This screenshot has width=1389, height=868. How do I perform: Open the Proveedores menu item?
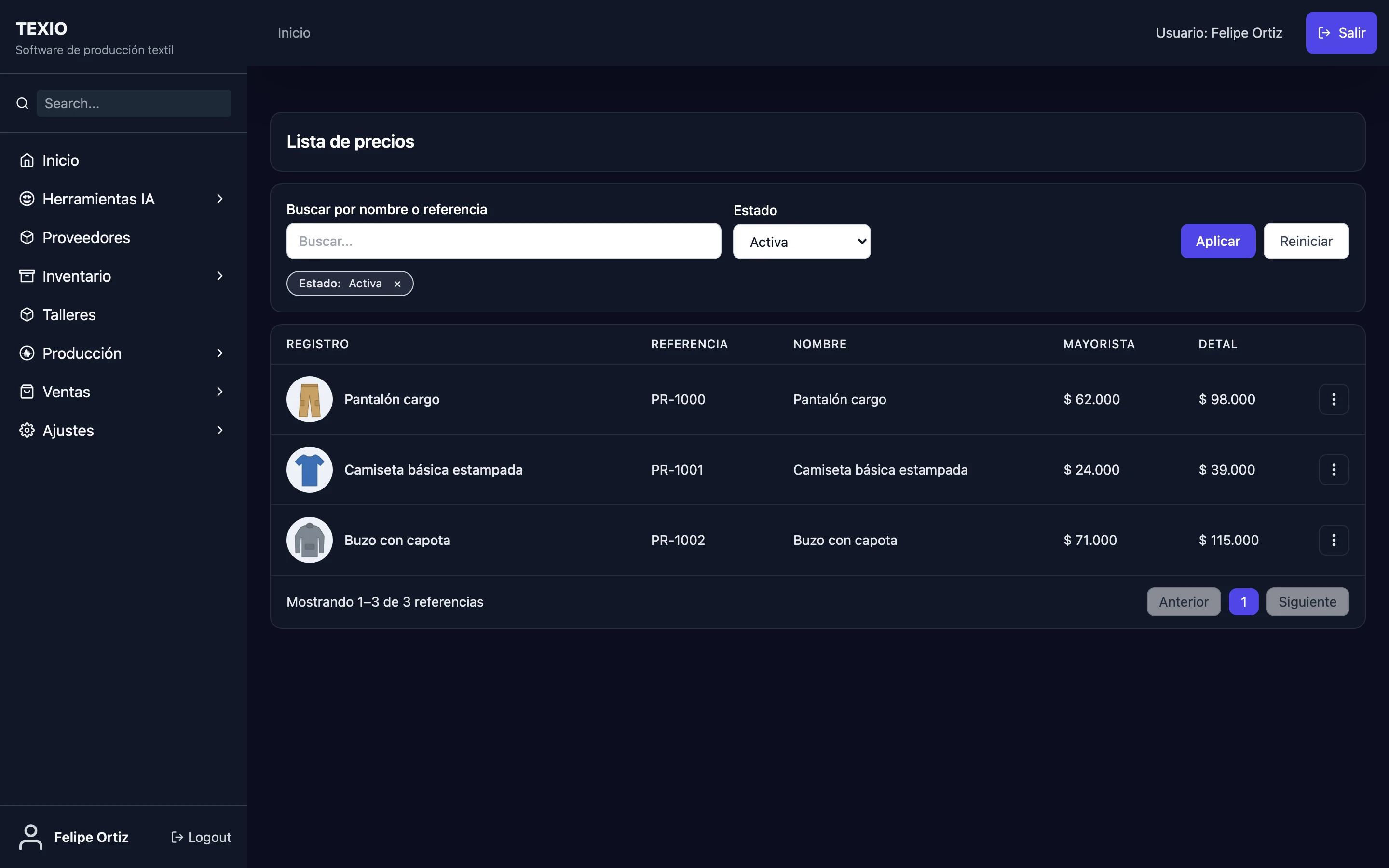123,237
